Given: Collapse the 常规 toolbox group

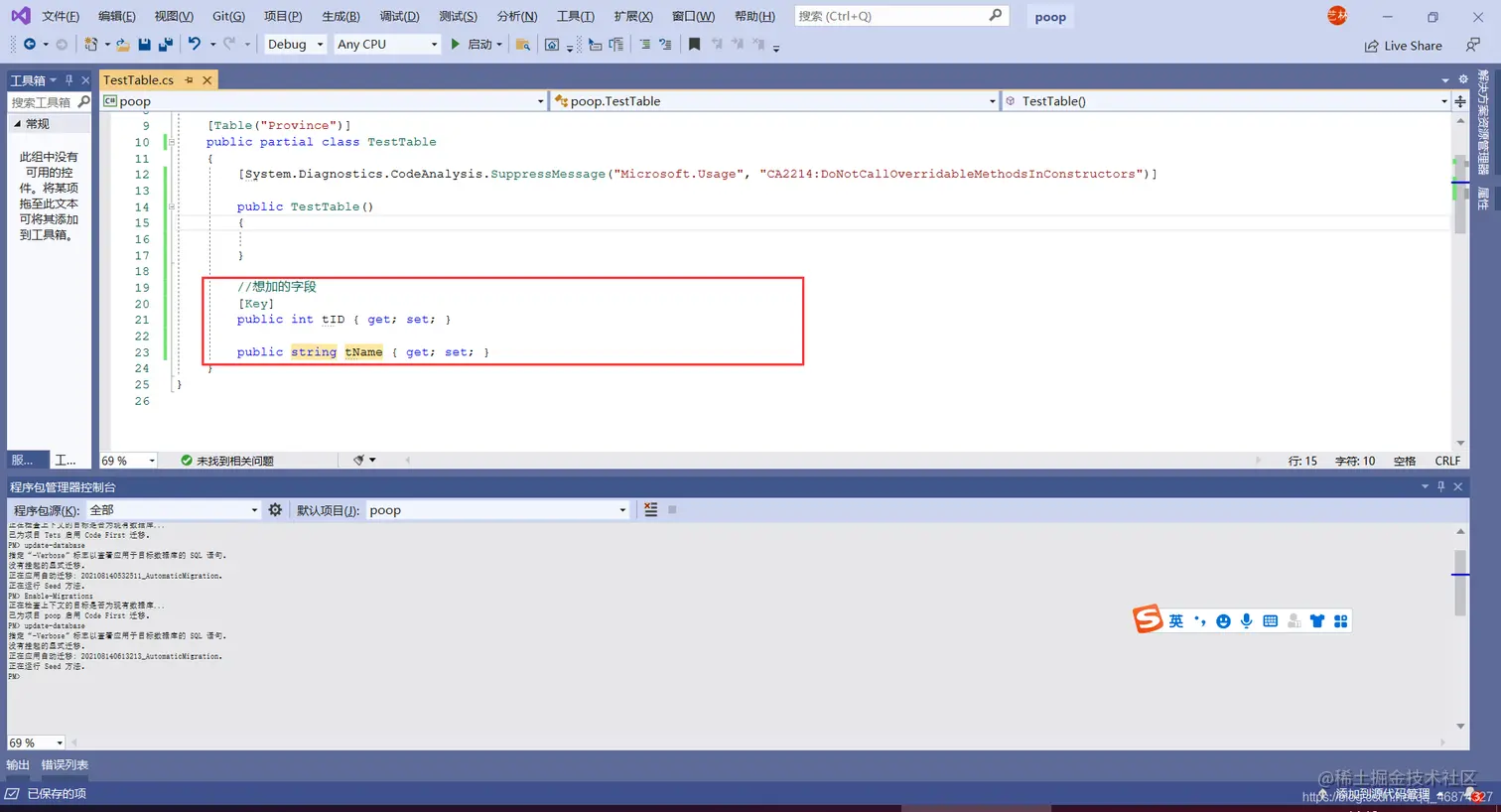Looking at the screenshot, I should [17, 124].
